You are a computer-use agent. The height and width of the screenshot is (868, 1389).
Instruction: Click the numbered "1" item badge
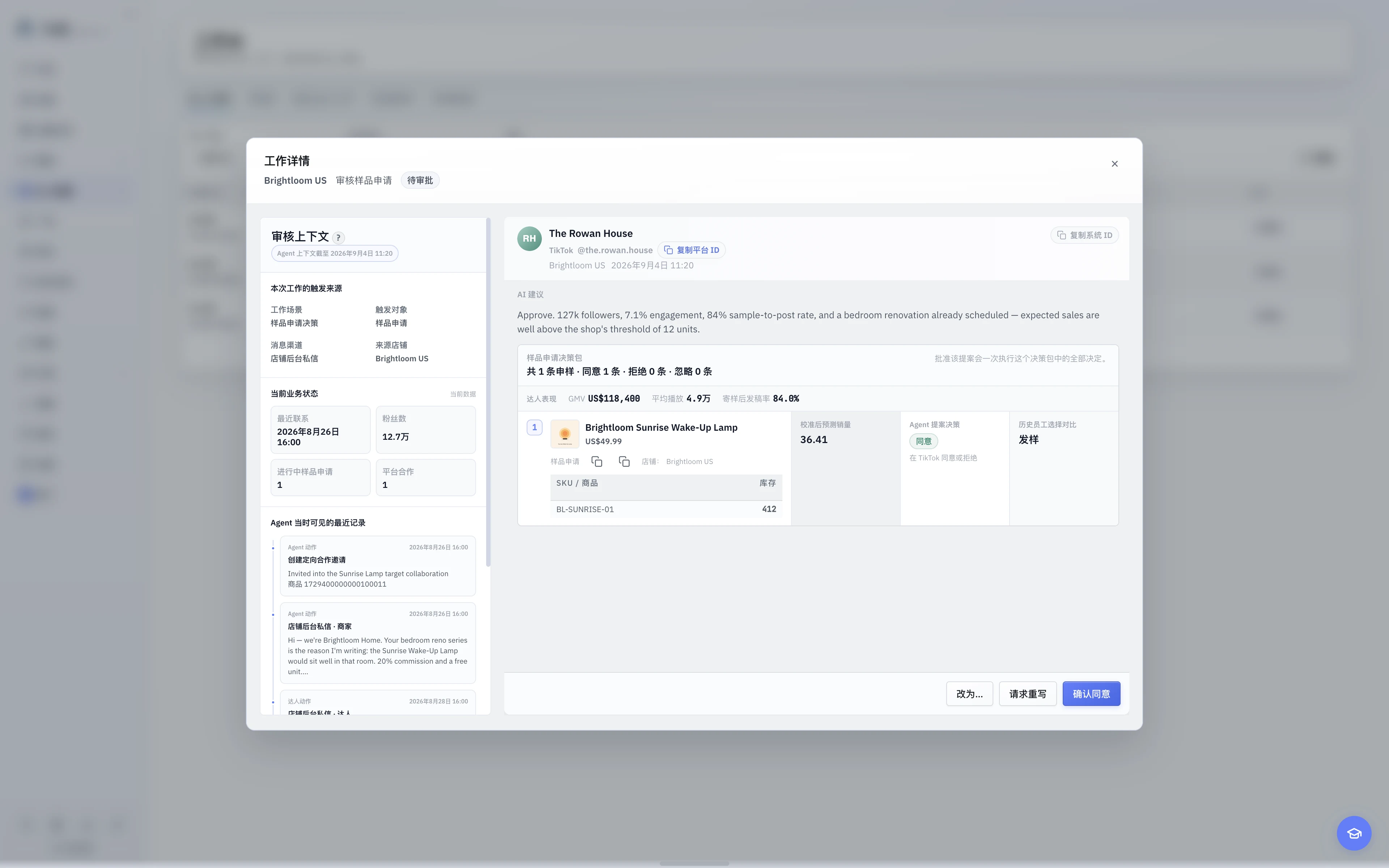click(x=534, y=428)
